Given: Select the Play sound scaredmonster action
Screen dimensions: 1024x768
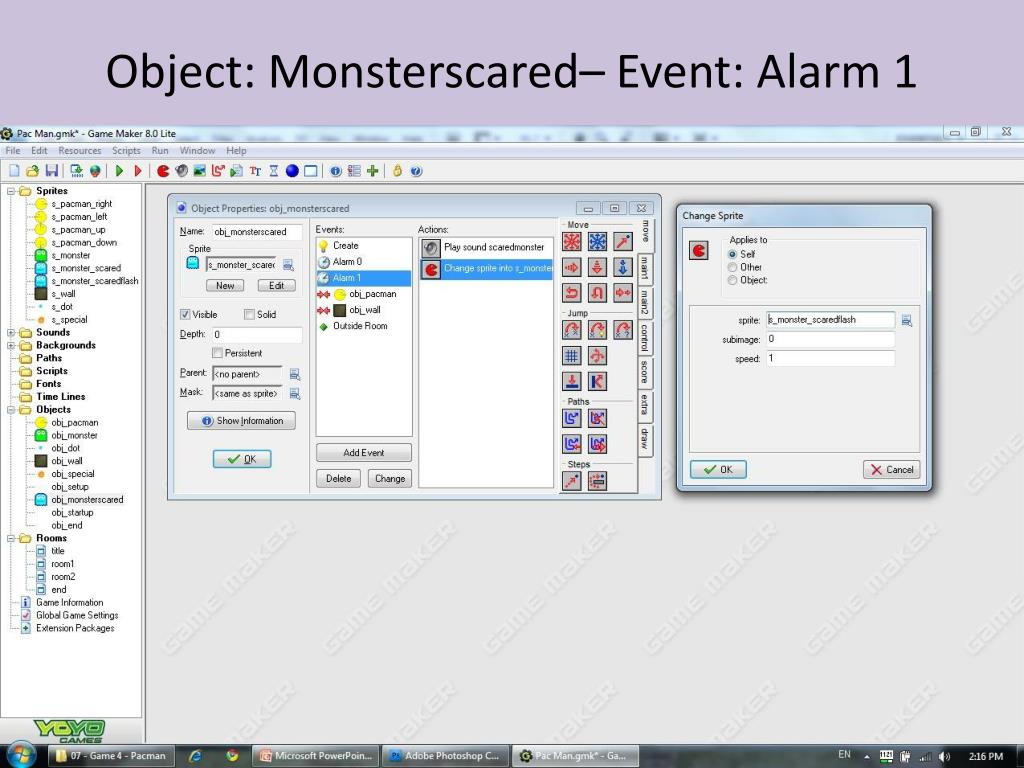Looking at the screenshot, I should tap(486, 248).
